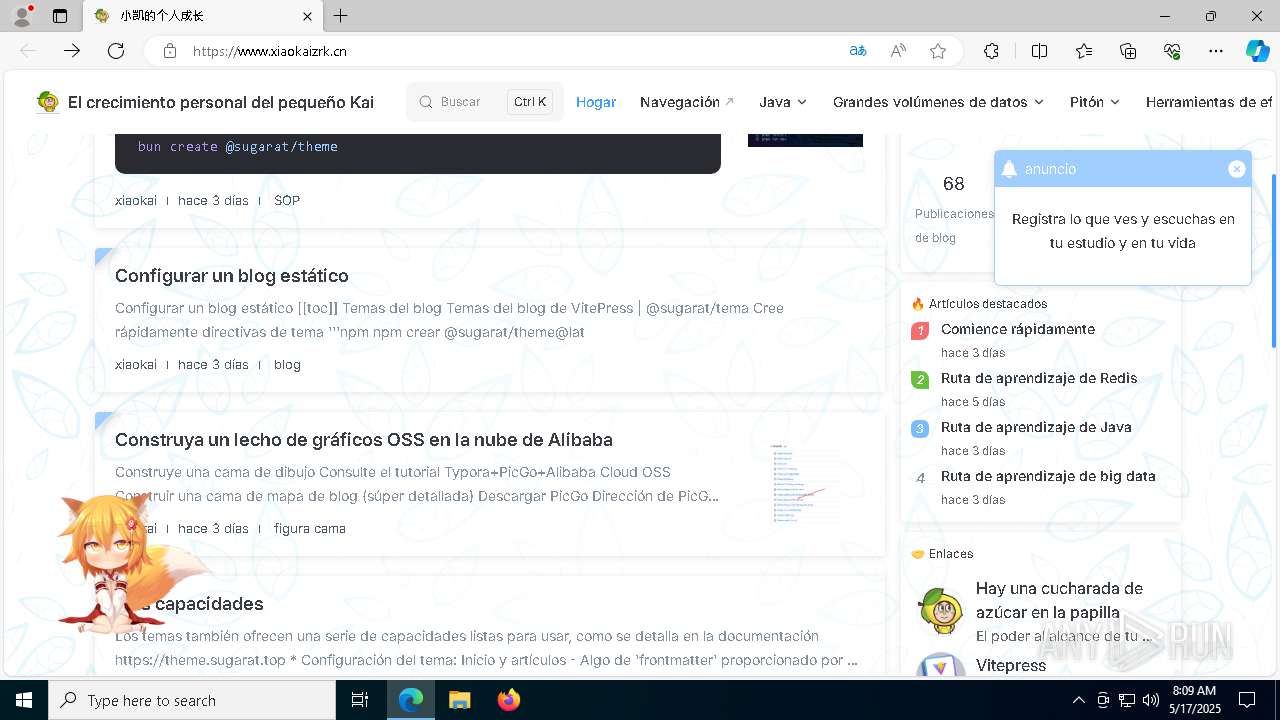Toggle split screen view icon
The width and height of the screenshot is (1280, 720).
click(x=1039, y=51)
